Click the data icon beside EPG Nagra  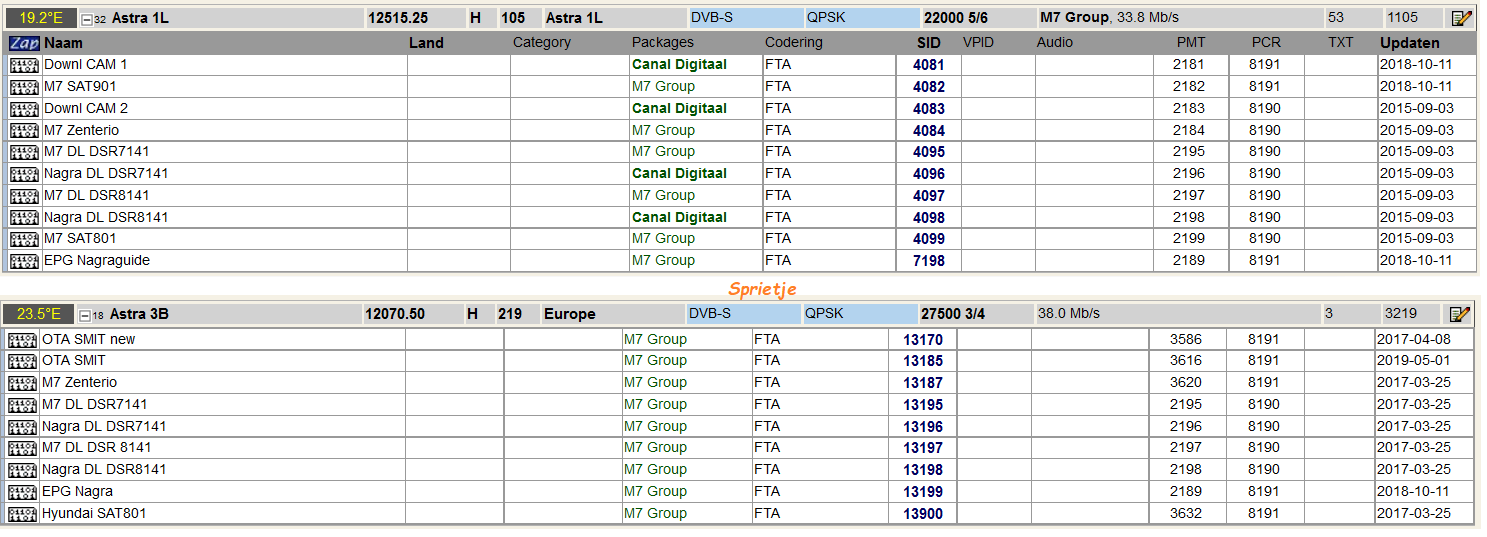coord(22,492)
